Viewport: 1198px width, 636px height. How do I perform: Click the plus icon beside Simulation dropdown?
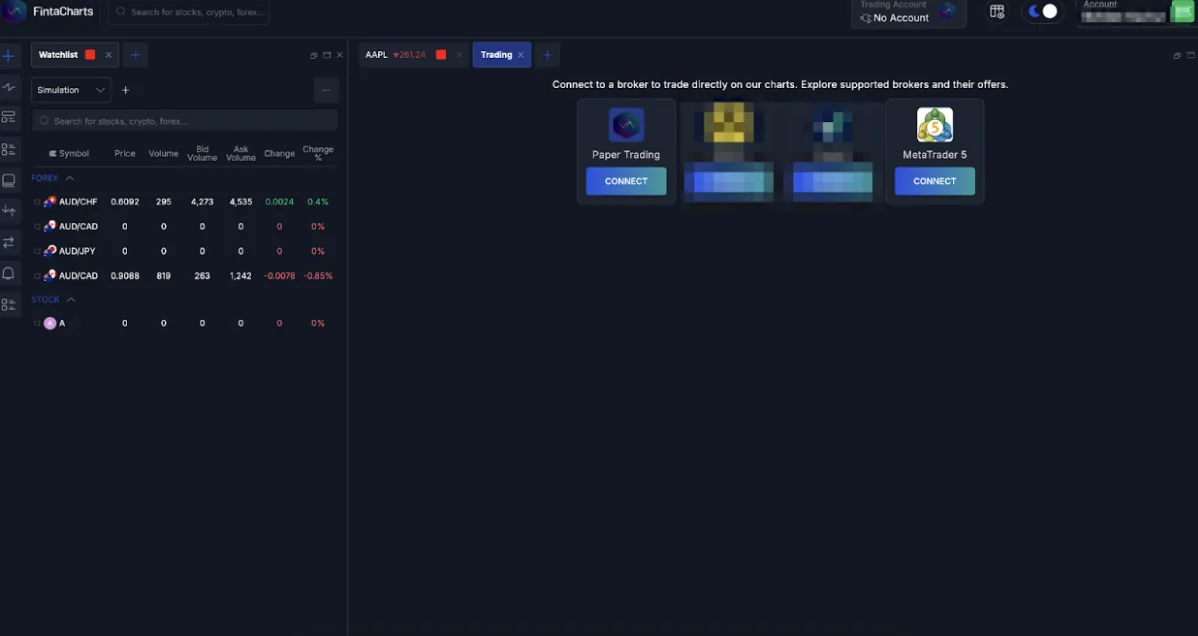tap(126, 90)
